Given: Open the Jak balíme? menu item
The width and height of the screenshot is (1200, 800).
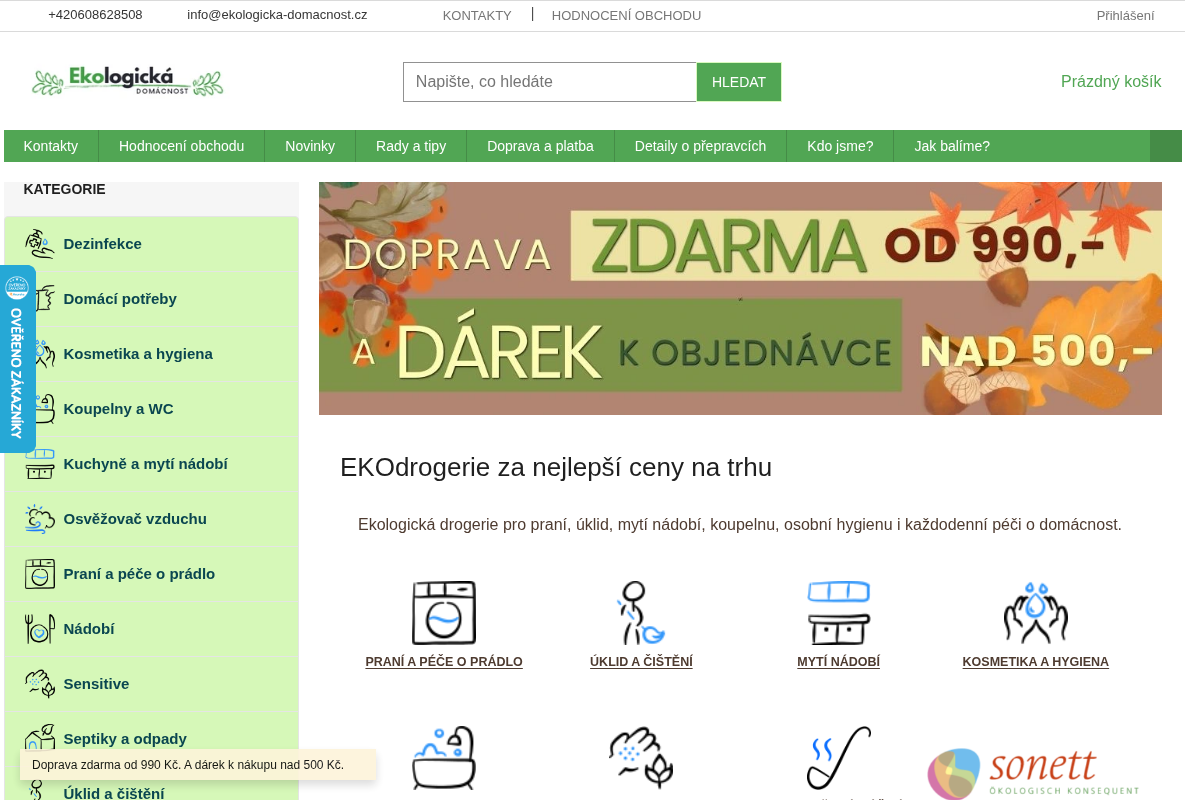Looking at the screenshot, I should coord(952,146).
